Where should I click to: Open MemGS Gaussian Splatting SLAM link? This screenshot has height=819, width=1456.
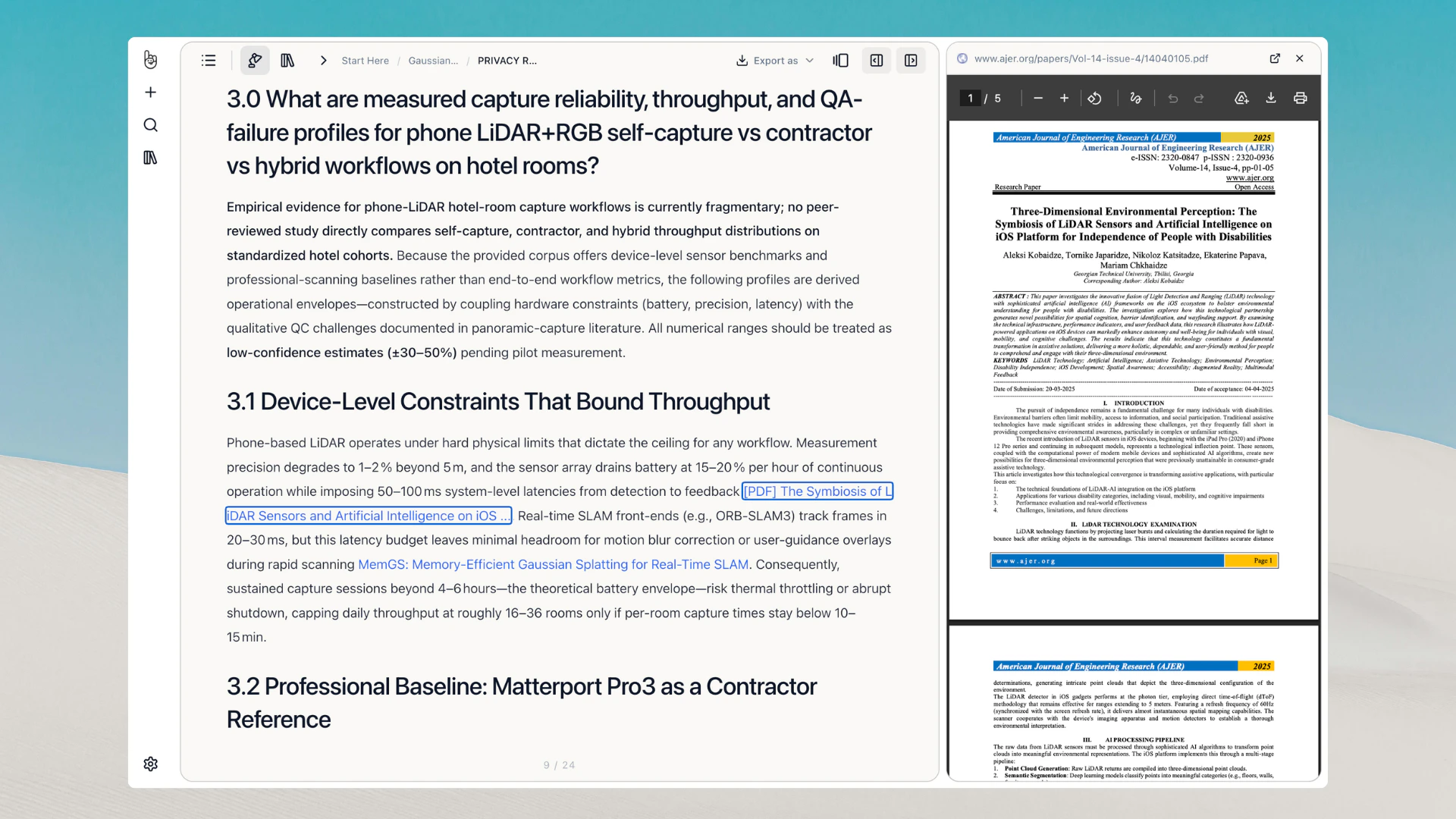(x=553, y=564)
